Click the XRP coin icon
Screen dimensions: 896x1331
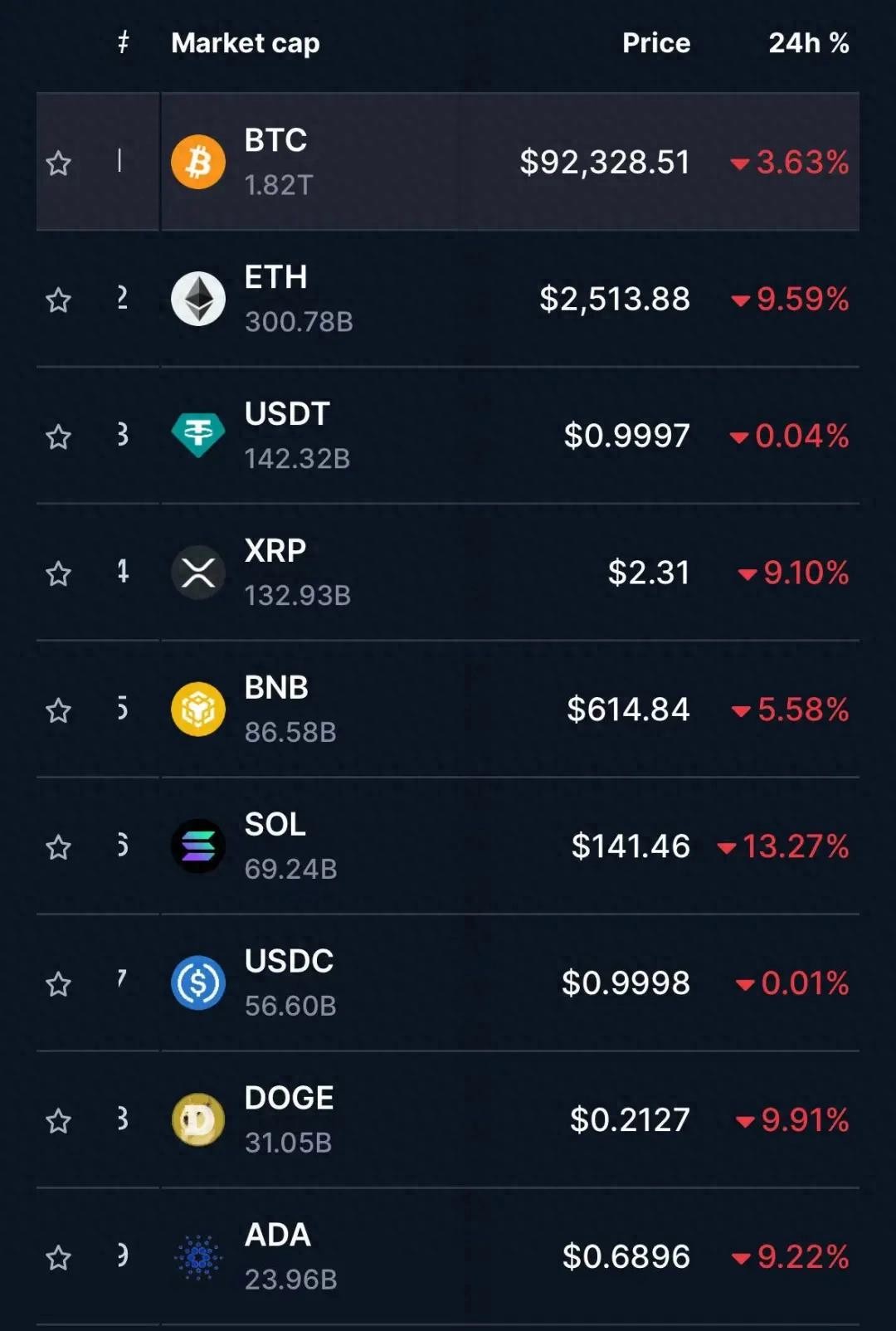(198, 573)
